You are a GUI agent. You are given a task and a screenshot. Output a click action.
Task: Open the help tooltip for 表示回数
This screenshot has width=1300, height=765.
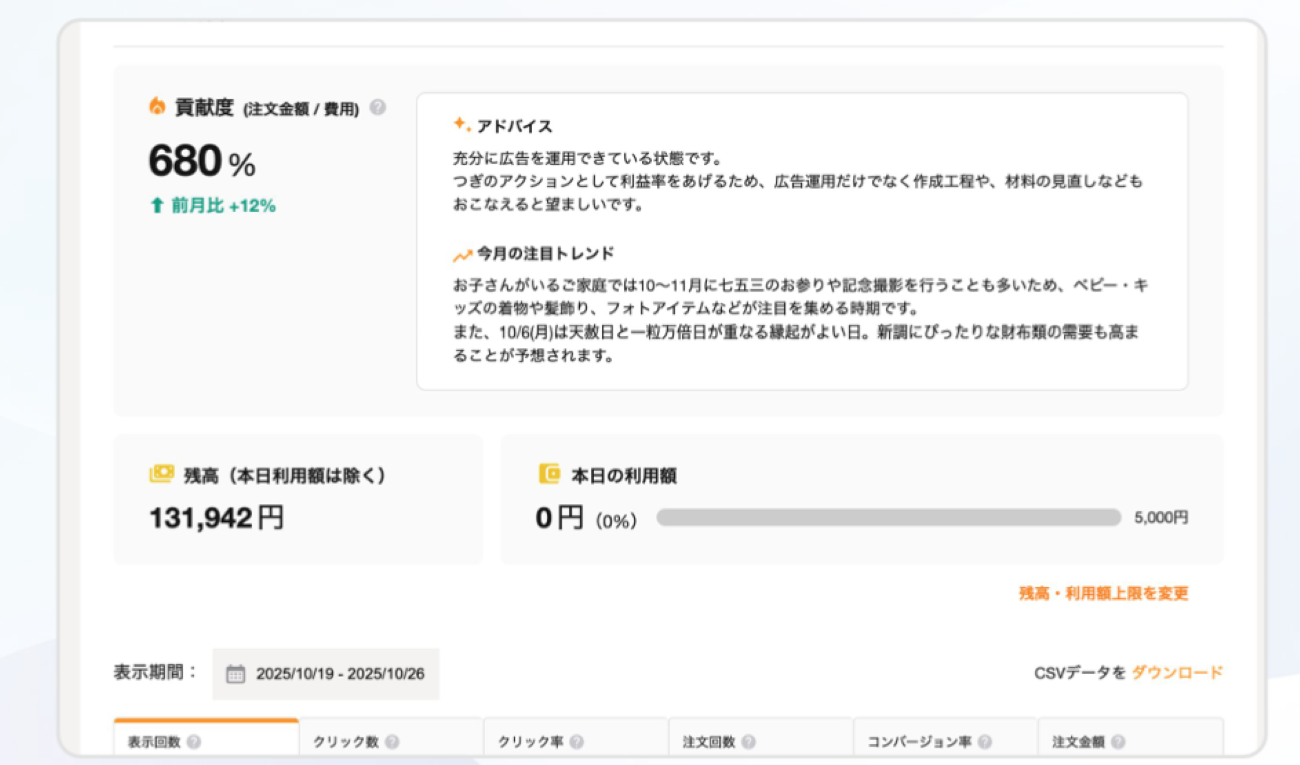click(193, 742)
